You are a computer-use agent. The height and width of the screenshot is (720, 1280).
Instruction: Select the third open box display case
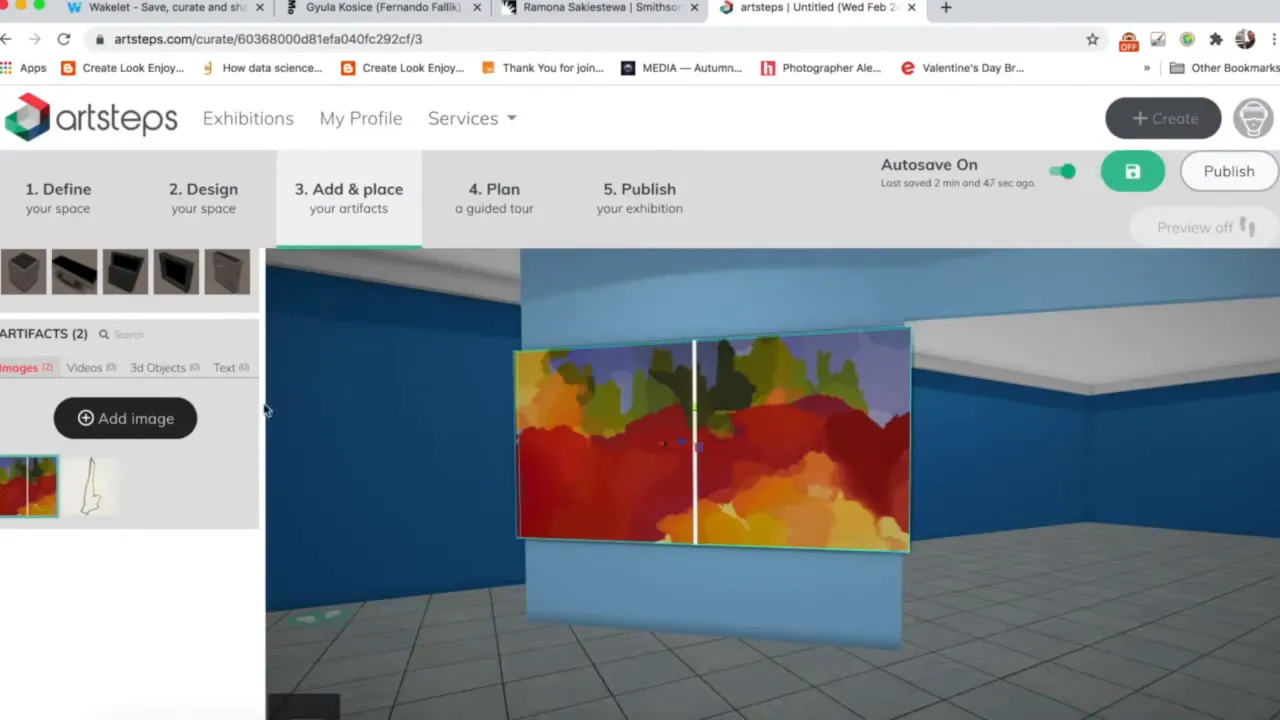point(126,272)
